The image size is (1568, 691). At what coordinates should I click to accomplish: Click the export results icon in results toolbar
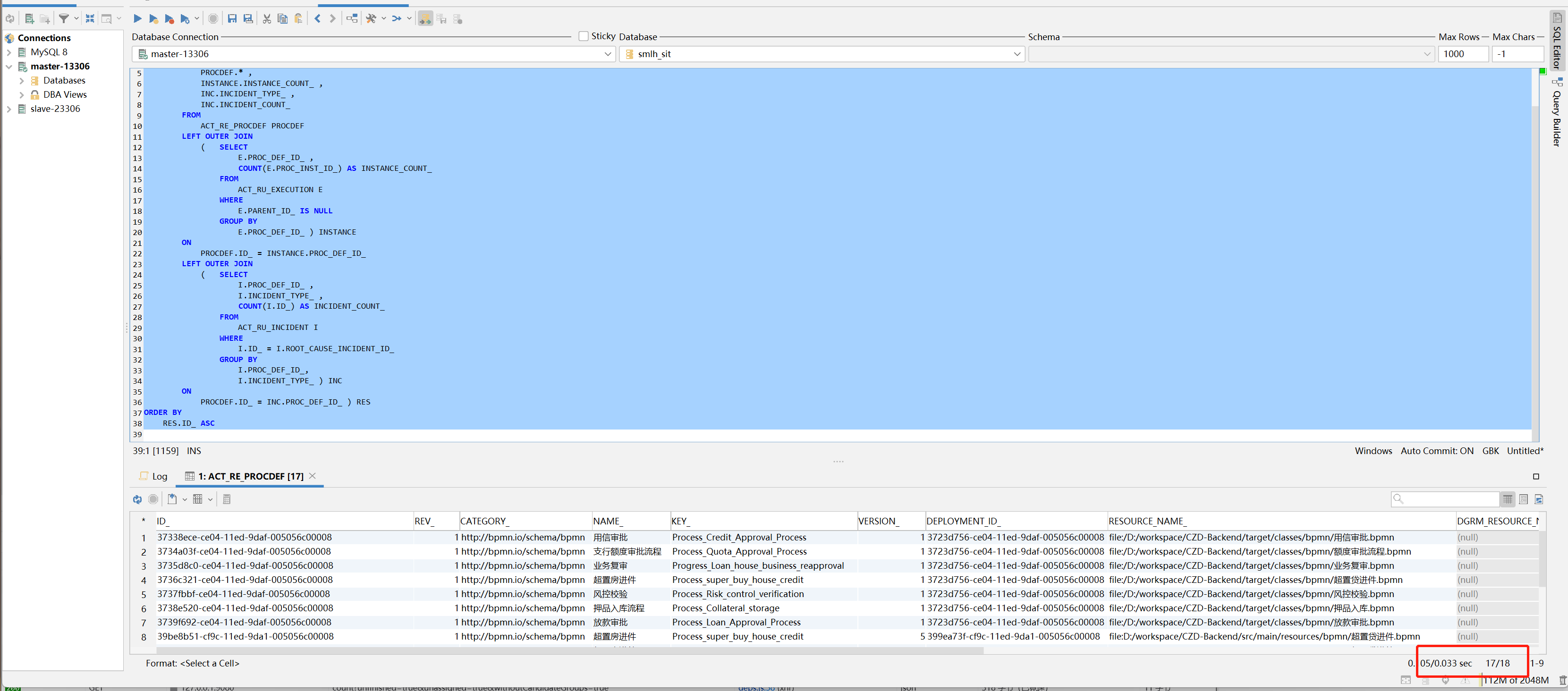coord(172,499)
